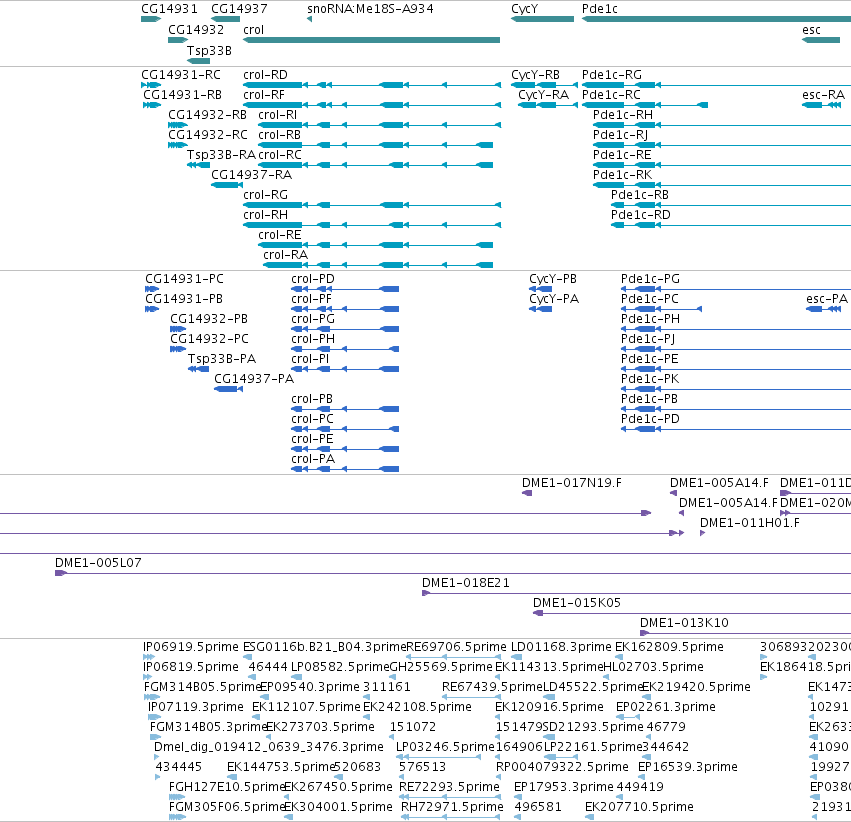The width and height of the screenshot is (851, 822).
Task: Click the CycY-RA transcript label
Action: pyautogui.click(x=543, y=95)
